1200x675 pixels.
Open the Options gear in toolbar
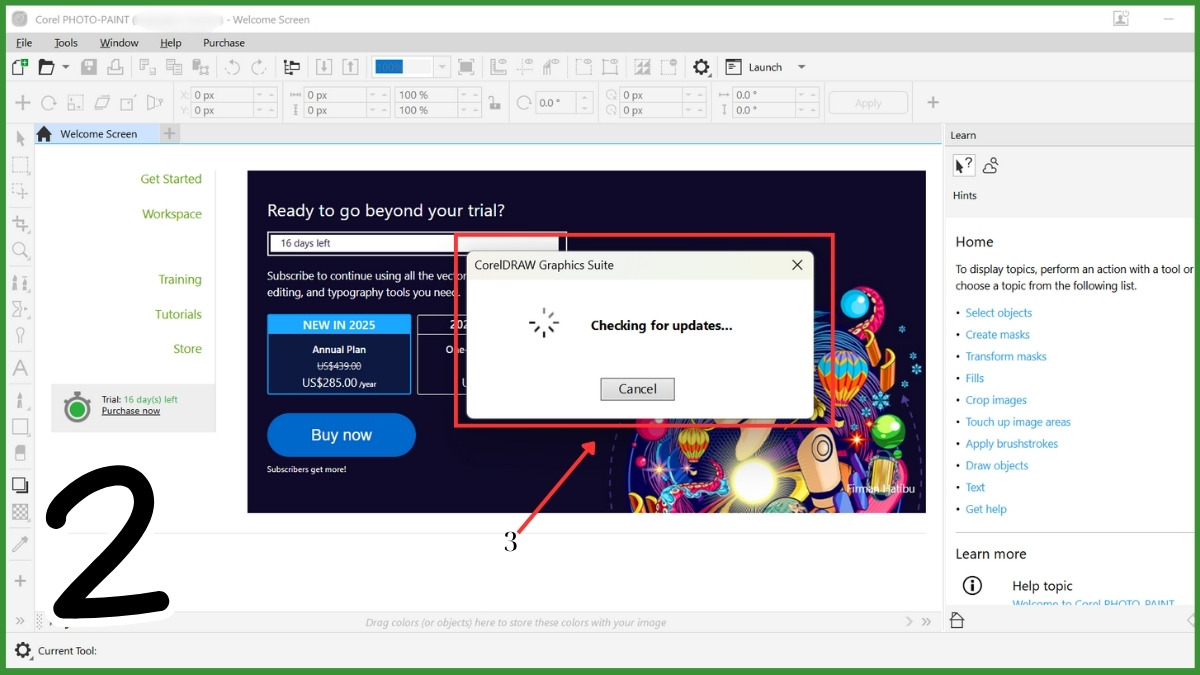[x=701, y=67]
